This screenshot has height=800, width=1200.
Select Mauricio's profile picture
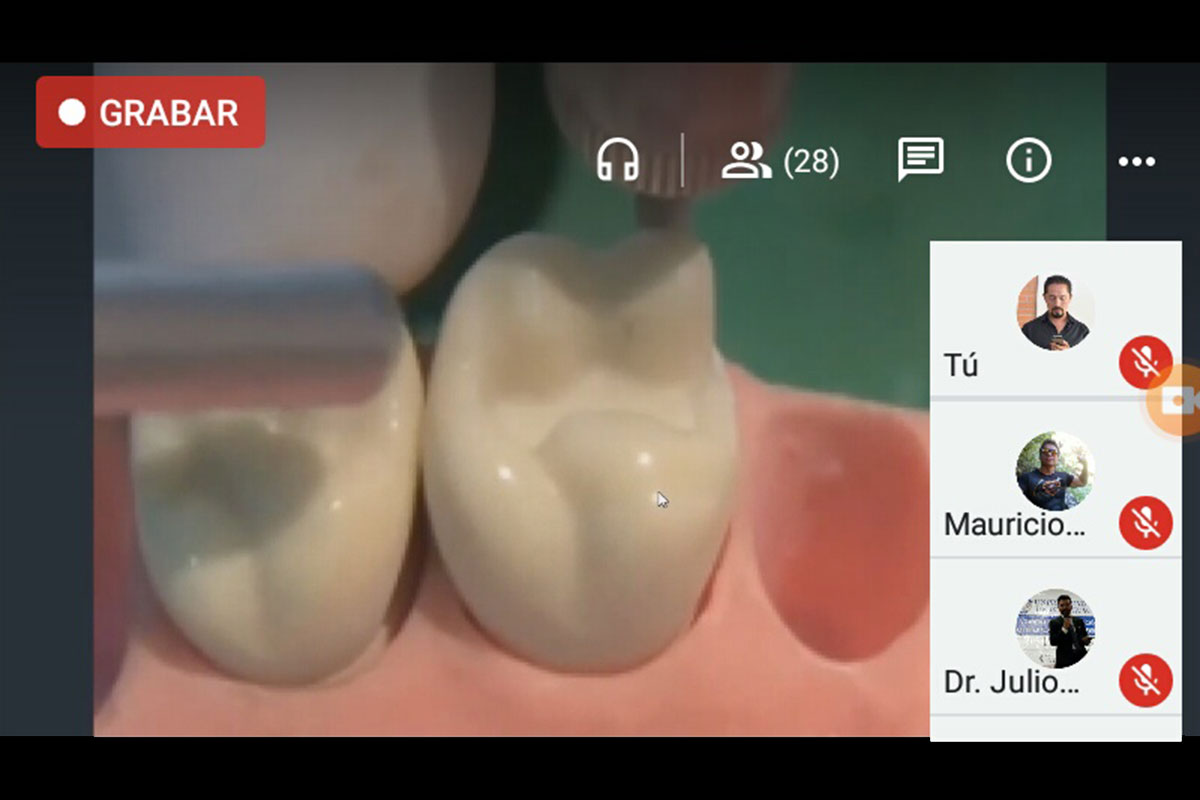1056,471
